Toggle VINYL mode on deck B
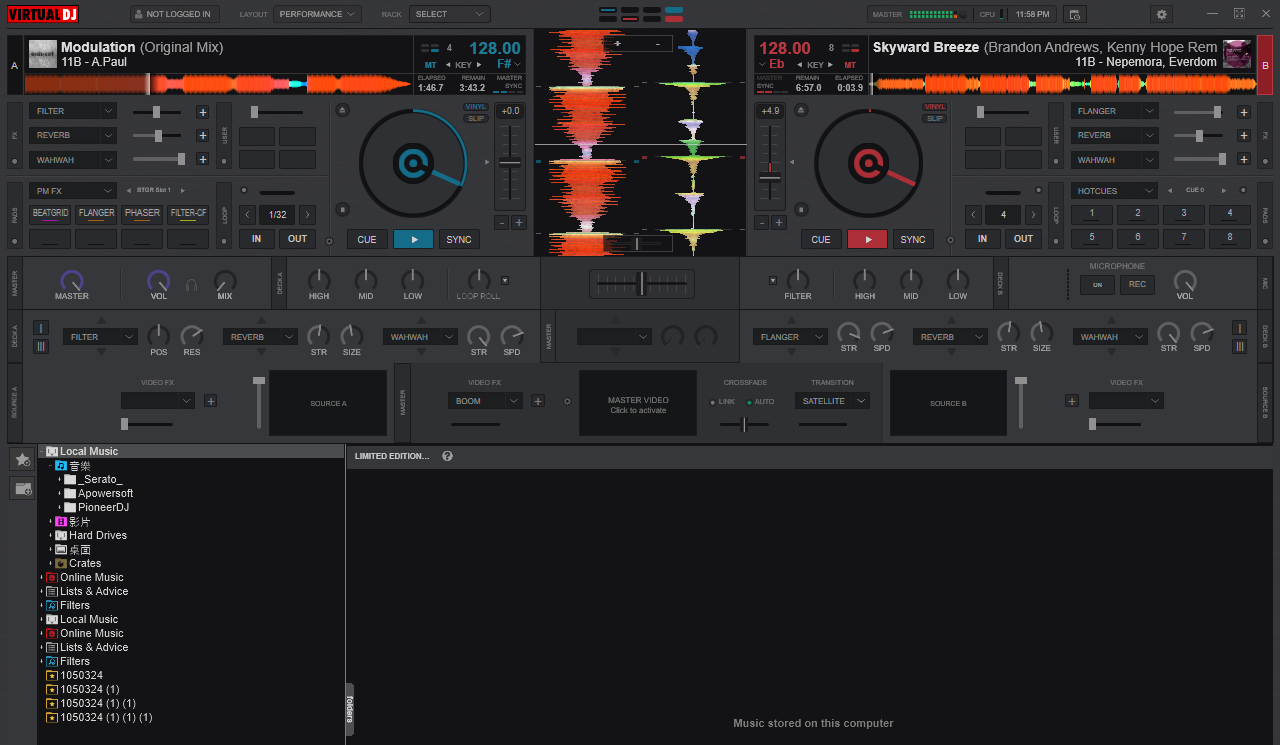1280x745 pixels. click(x=935, y=107)
